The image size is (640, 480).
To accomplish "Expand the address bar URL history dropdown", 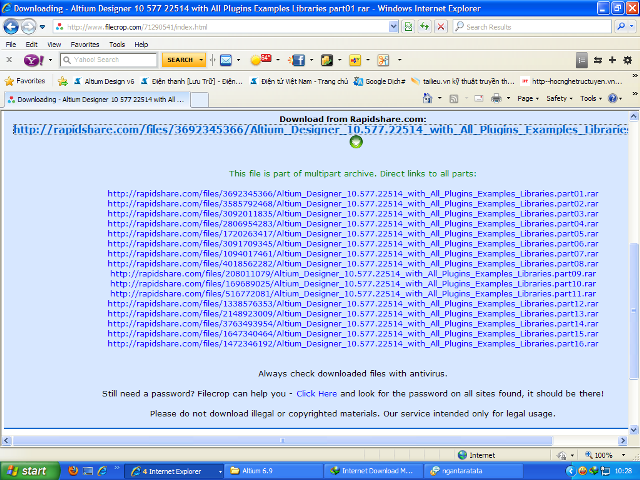I will (x=393, y=27).
